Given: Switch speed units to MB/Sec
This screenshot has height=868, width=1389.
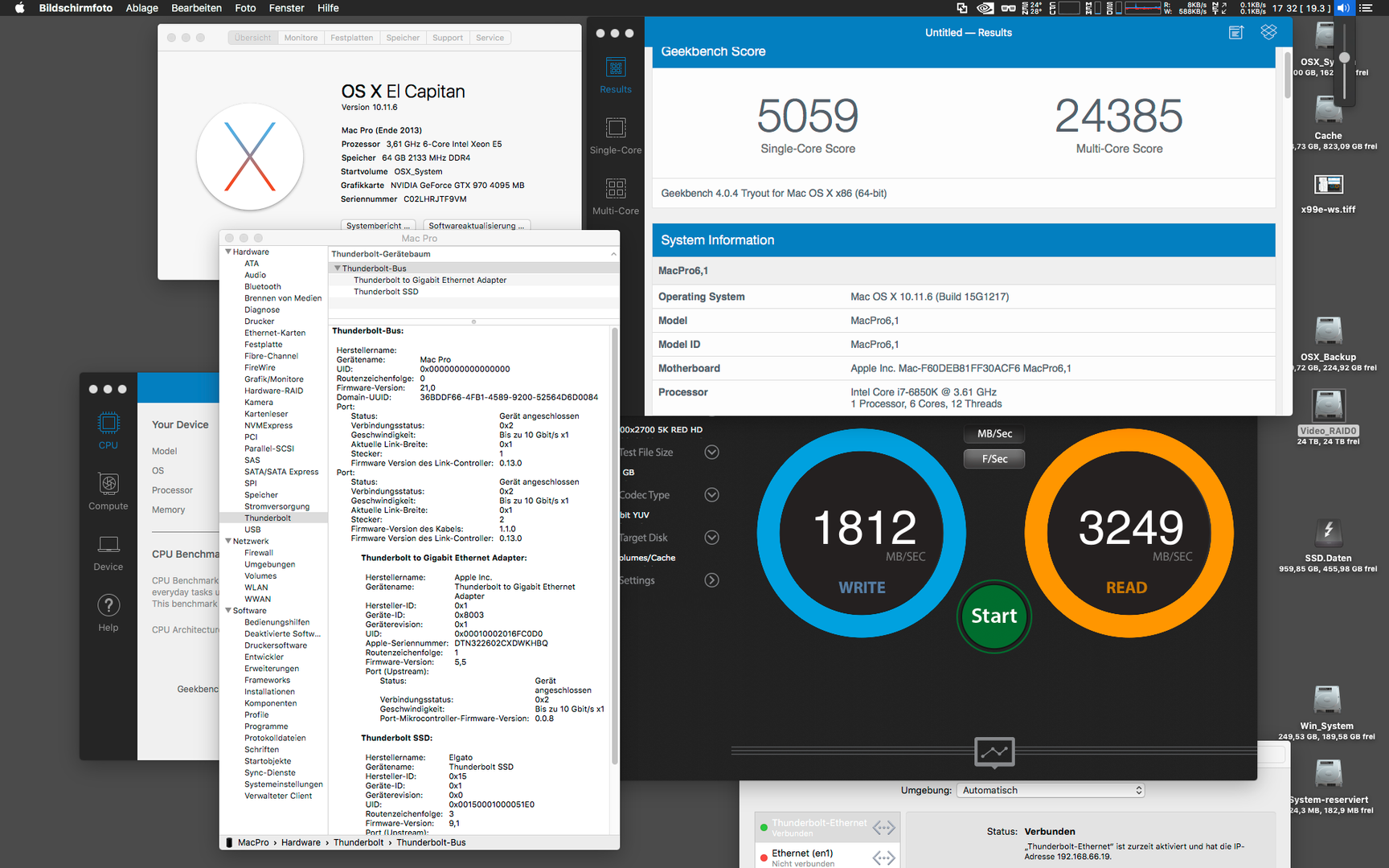Looking at the screenshot, I should (994, 434).
